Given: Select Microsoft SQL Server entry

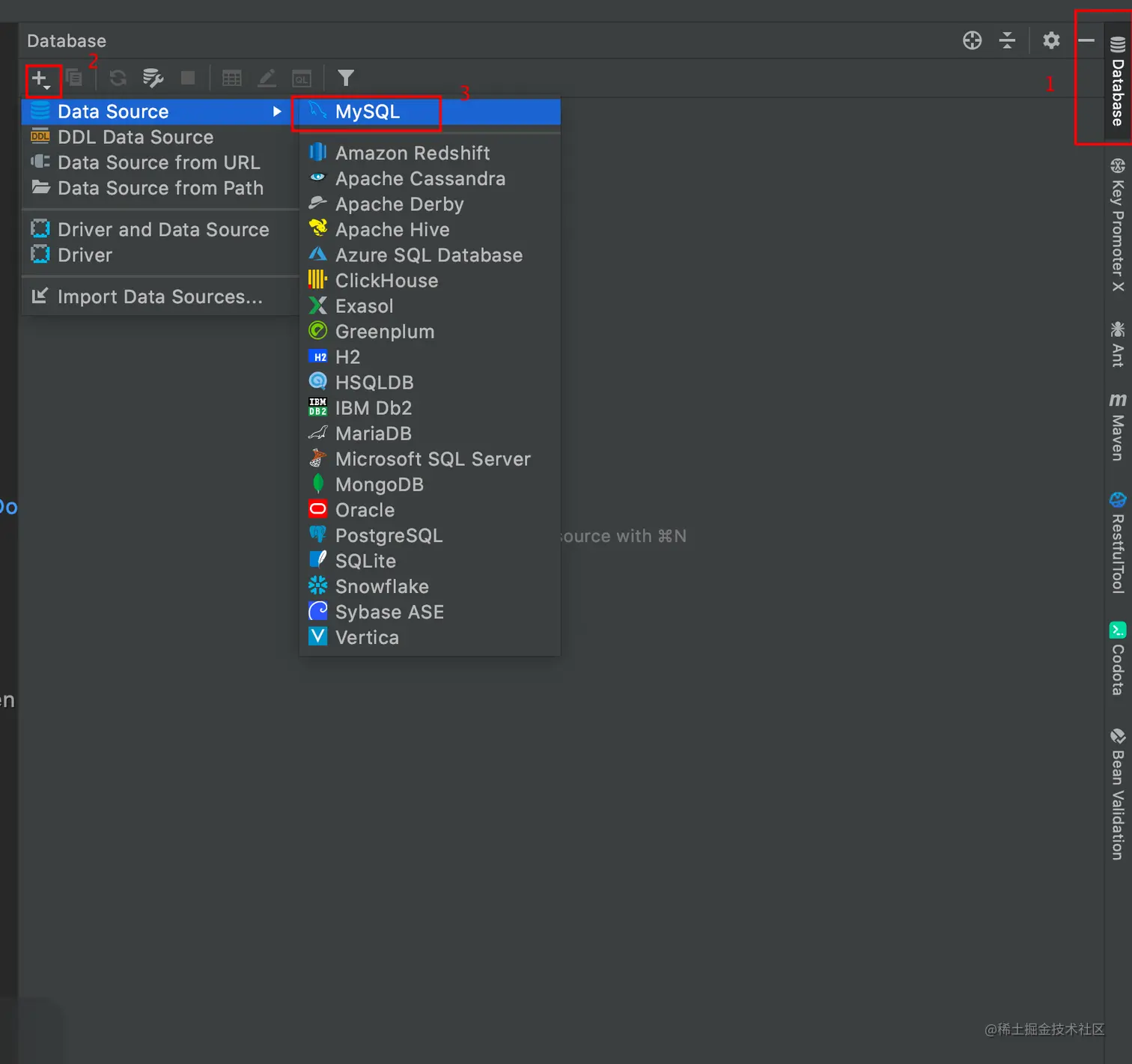Looking at the screenshot, I should pos(430,458).
